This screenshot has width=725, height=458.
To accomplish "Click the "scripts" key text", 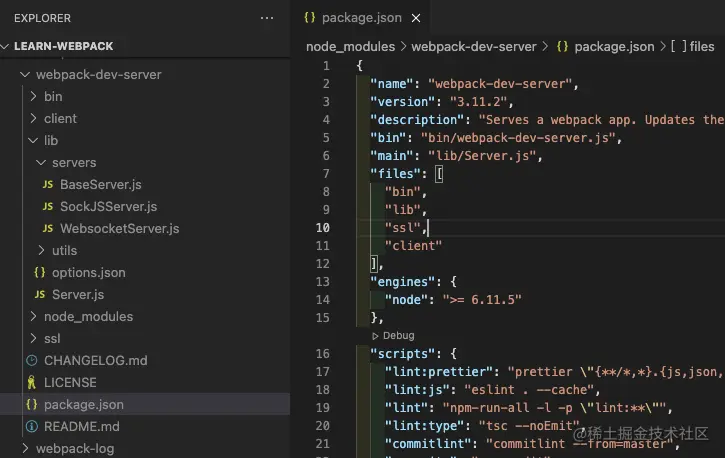I will pos(403,354).
